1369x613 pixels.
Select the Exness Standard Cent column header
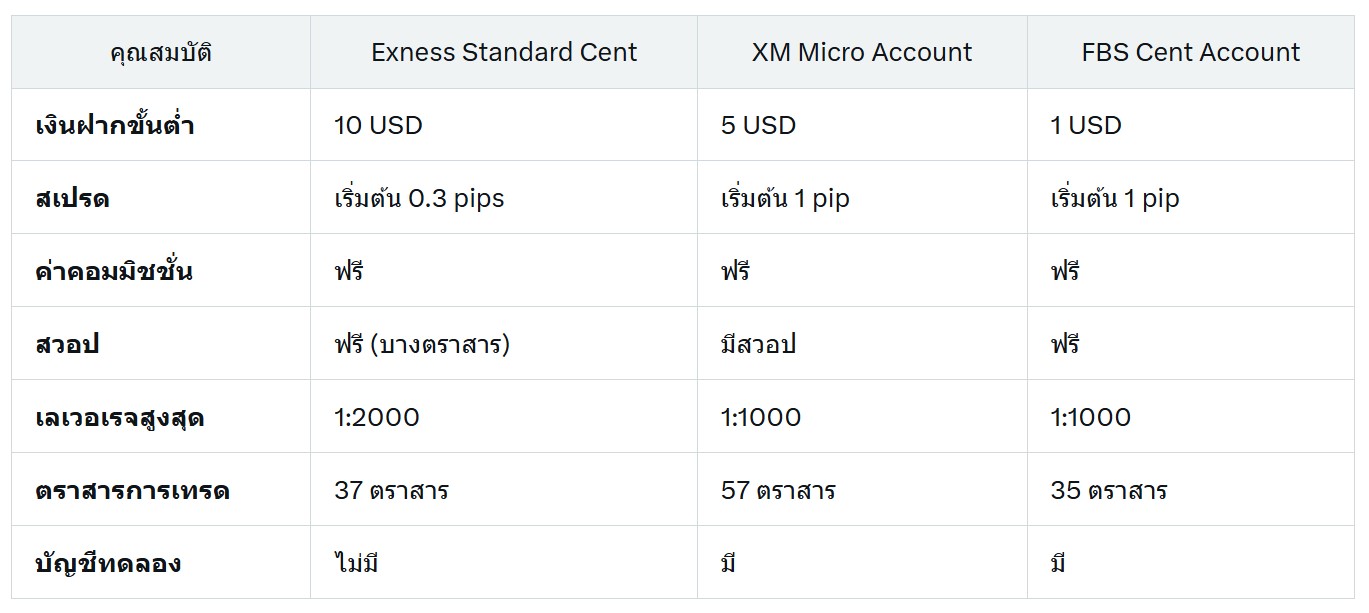pyautogui.click(x=504, y=52)
